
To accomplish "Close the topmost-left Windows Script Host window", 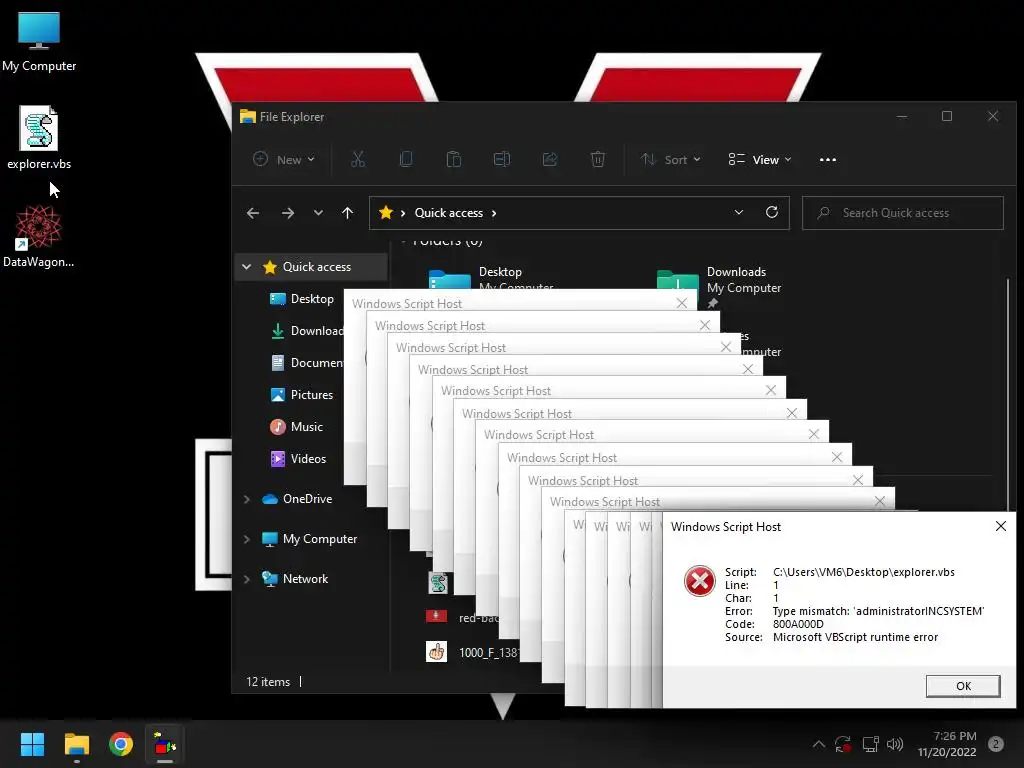I will (x=682, y=303).
